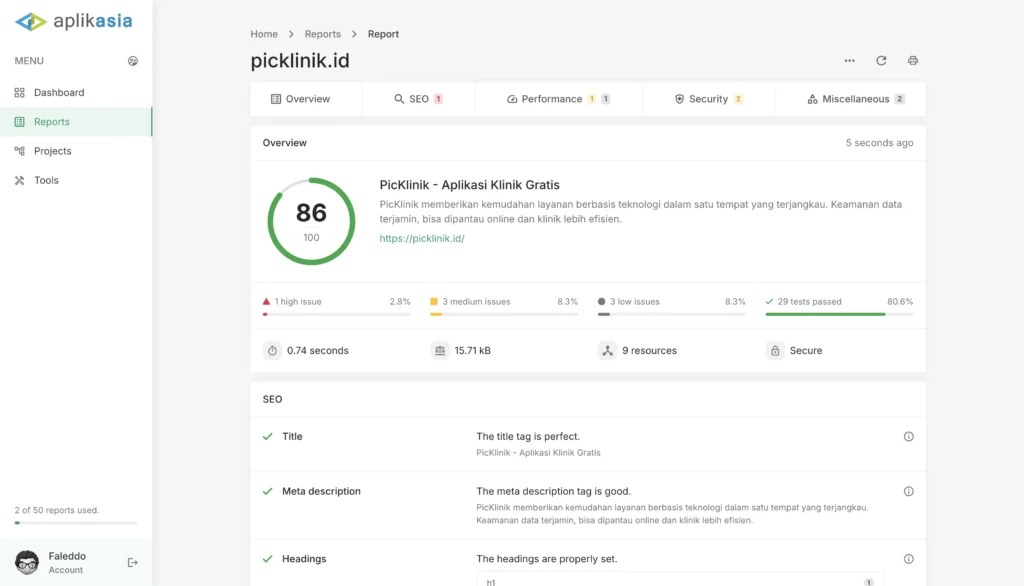
Task: Click the aplikasia logo
Action: coord(74,21)
